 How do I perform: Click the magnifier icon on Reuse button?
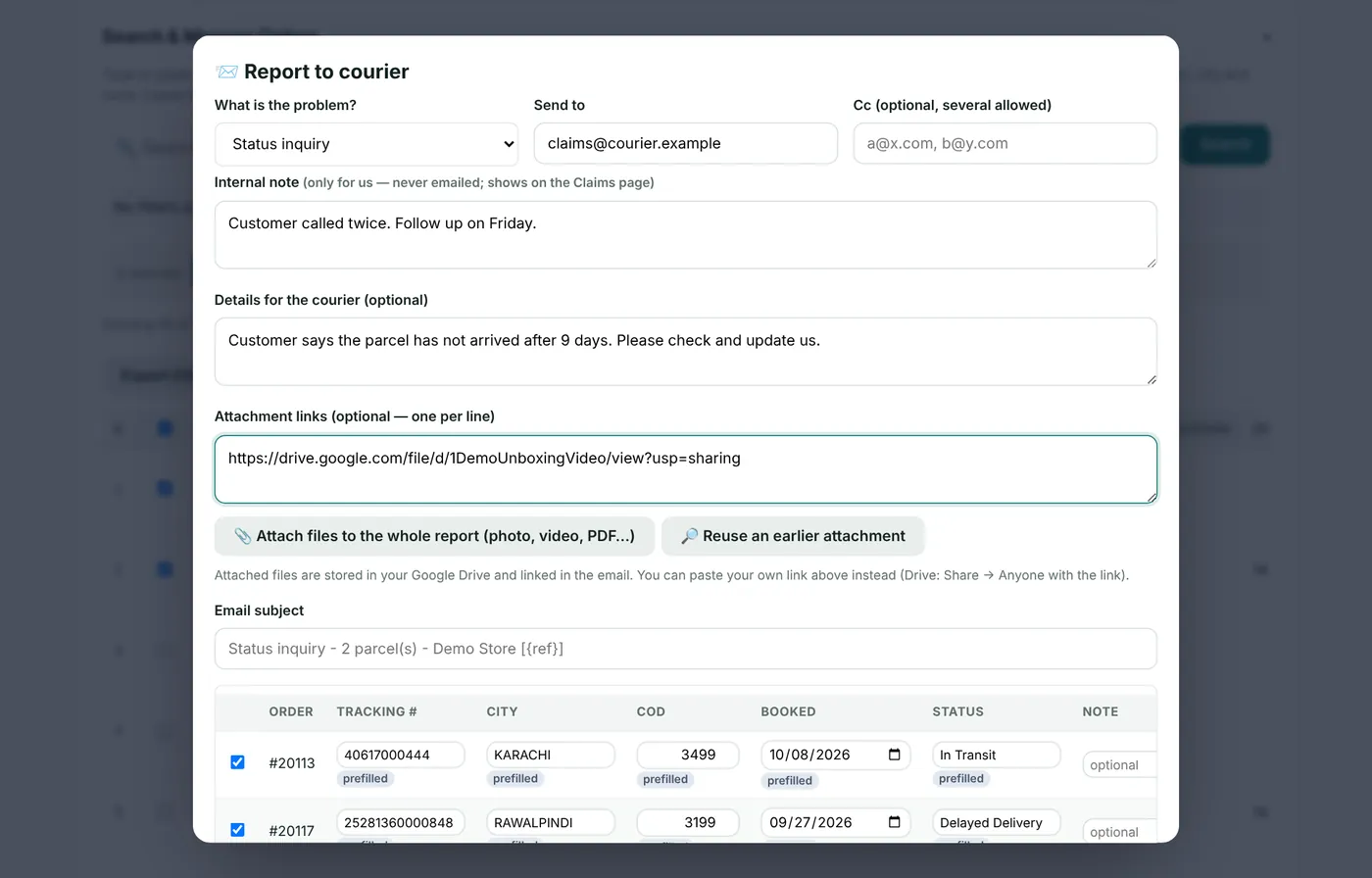click(x=689, y=536)
